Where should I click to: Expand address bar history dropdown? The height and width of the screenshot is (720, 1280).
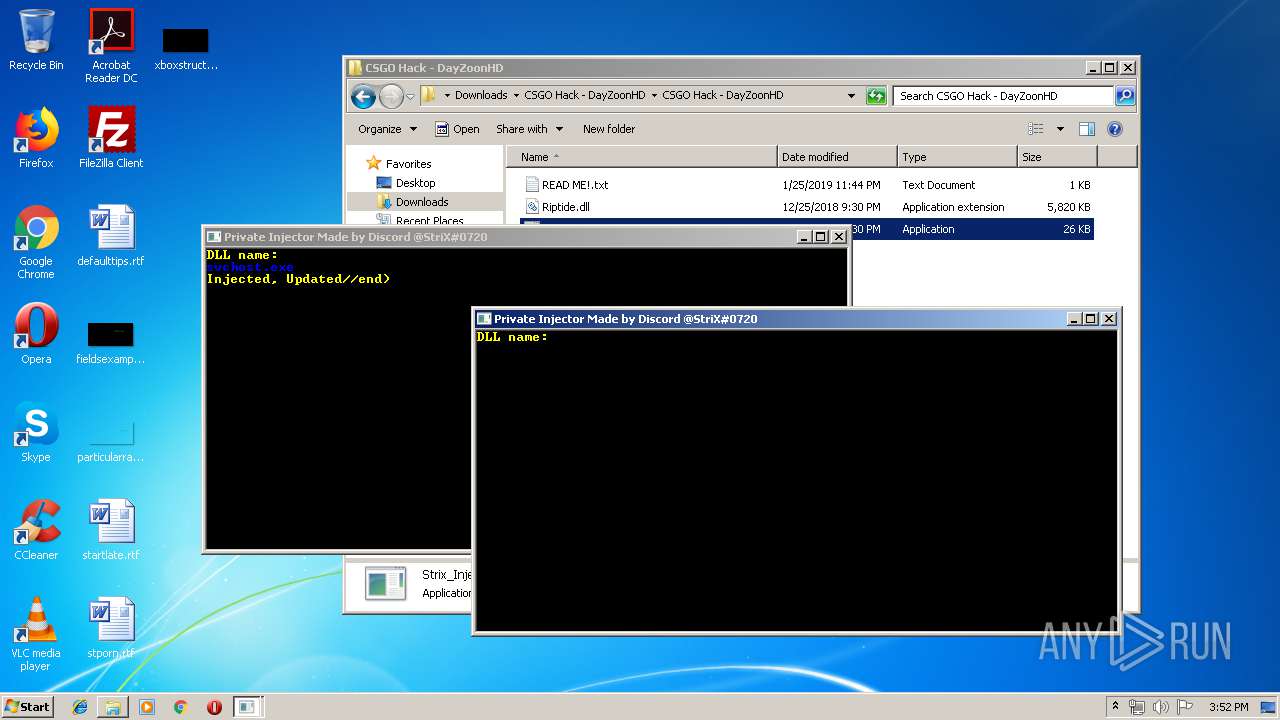point(851,96)
